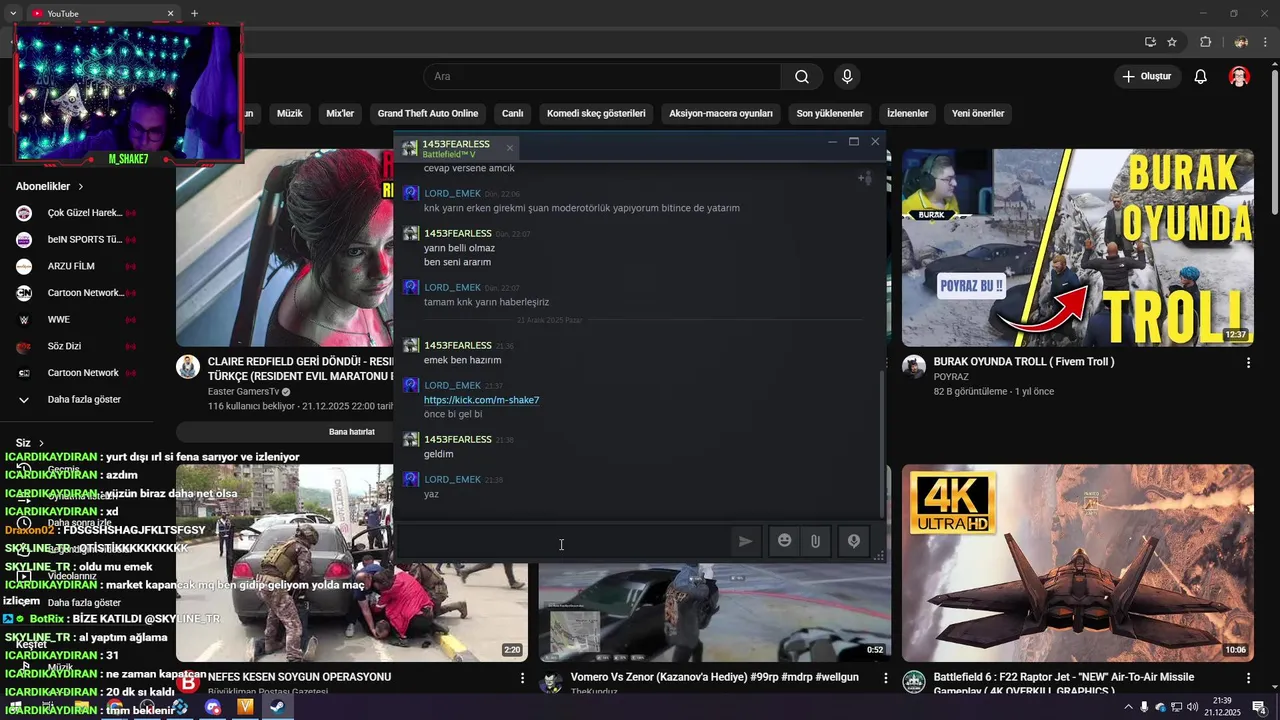
Task: Add a friend to the Steam chat
Action: click(x=865, y=178)
